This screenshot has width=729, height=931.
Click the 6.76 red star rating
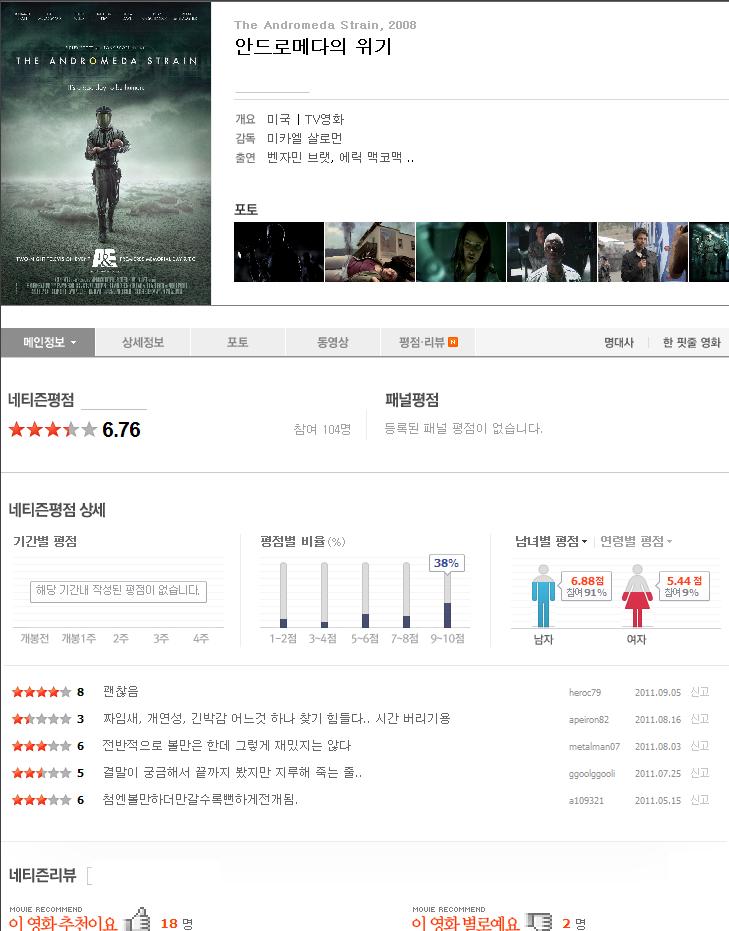[x=53, y=429]
